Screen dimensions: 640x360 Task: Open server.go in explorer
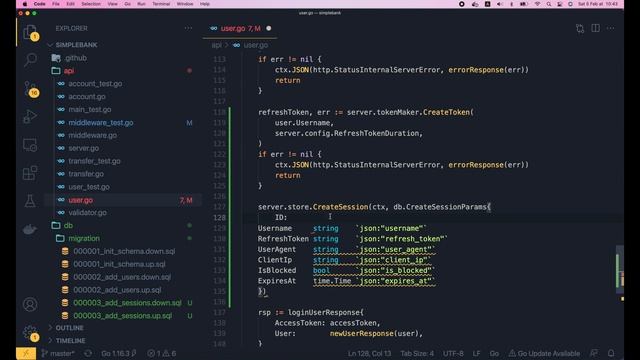coord(84,148)
